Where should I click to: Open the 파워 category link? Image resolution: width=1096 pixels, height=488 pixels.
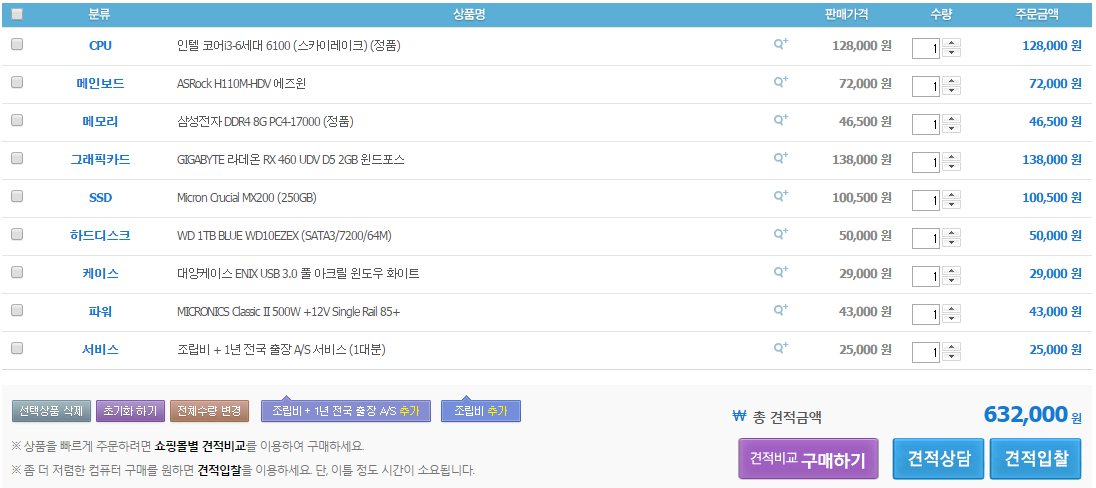(100, 312)
